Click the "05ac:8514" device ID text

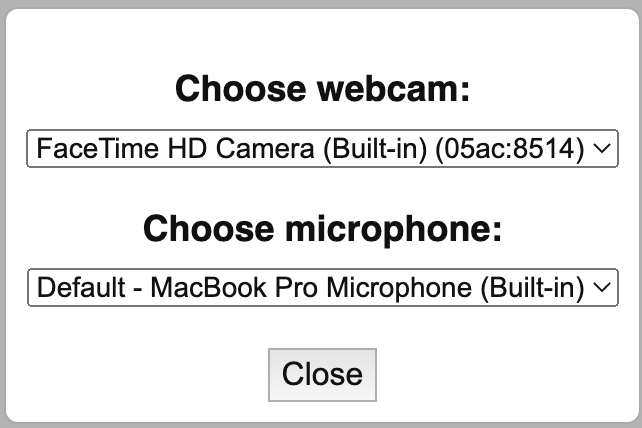(528, 150)
